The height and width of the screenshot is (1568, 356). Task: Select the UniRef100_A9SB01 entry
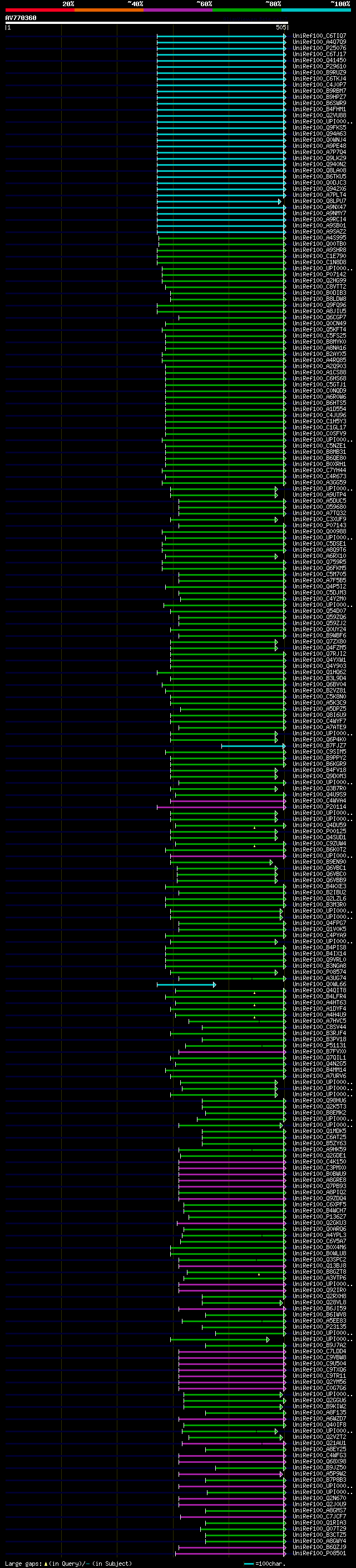point(319,226)
